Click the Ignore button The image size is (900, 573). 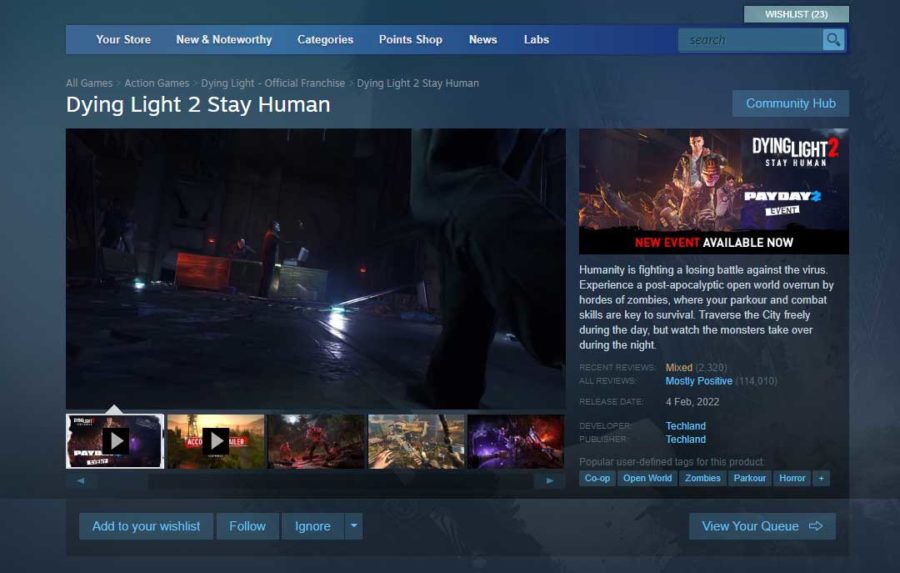coord(313,526)
